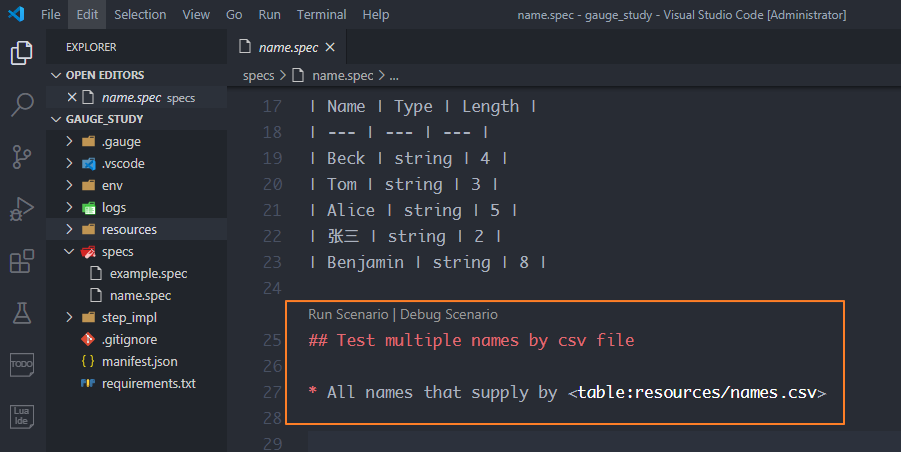Open the Extensions view icon
The width and height of the screenshot is (901, 452).
[x=22, y=261]
